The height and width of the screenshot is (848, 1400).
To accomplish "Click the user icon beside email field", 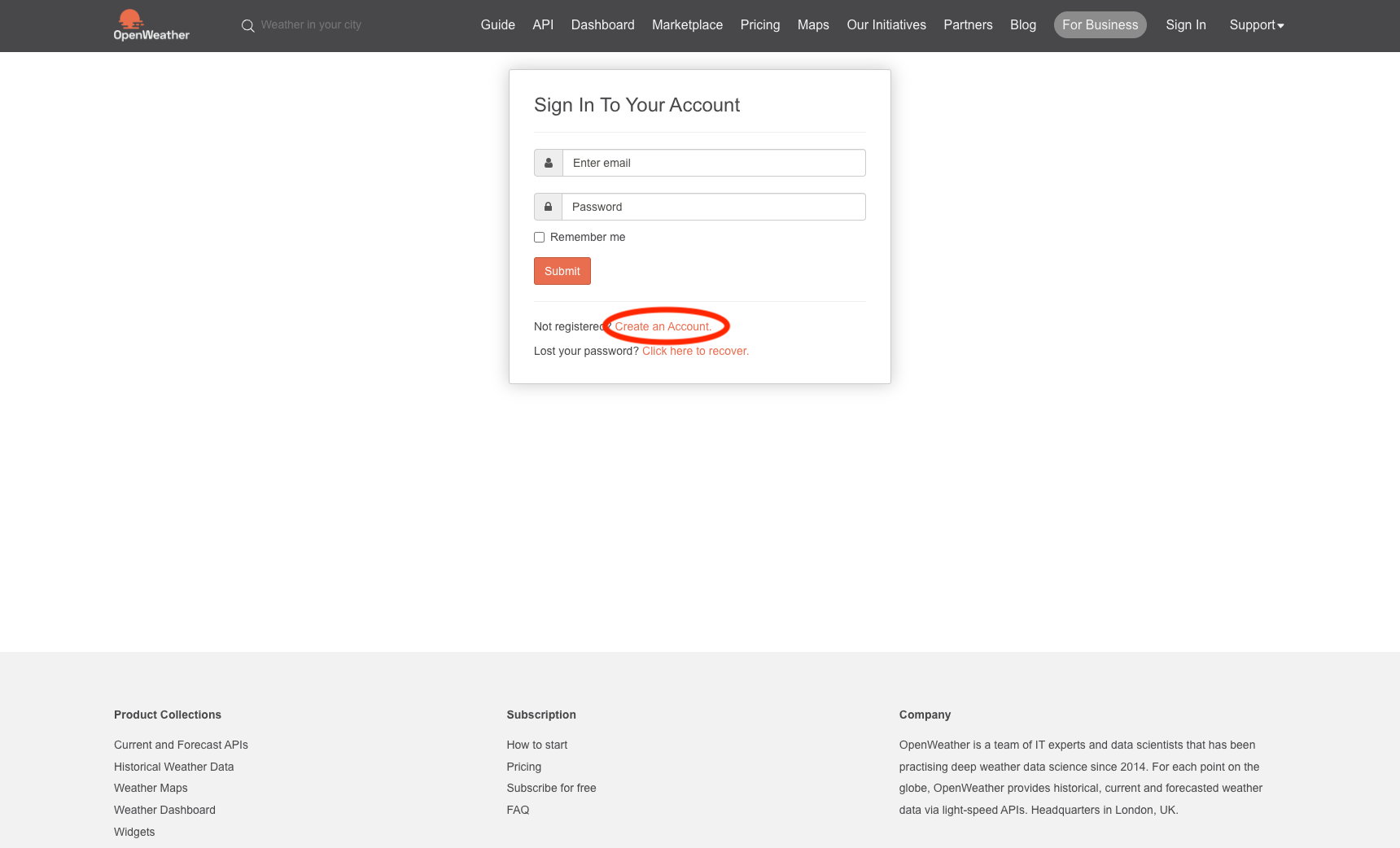I will (x=549, y=163).
